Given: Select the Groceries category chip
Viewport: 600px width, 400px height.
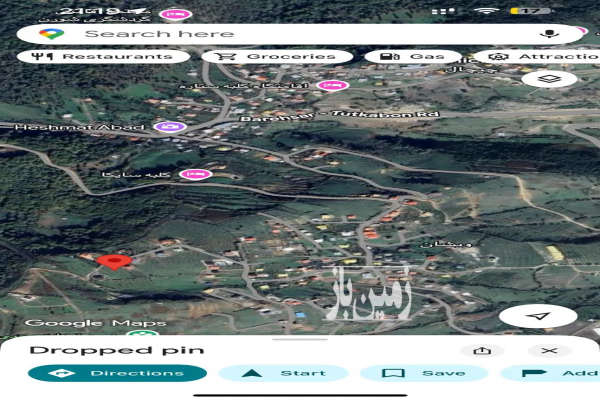Looking at the screenshot, I should 277,57.
